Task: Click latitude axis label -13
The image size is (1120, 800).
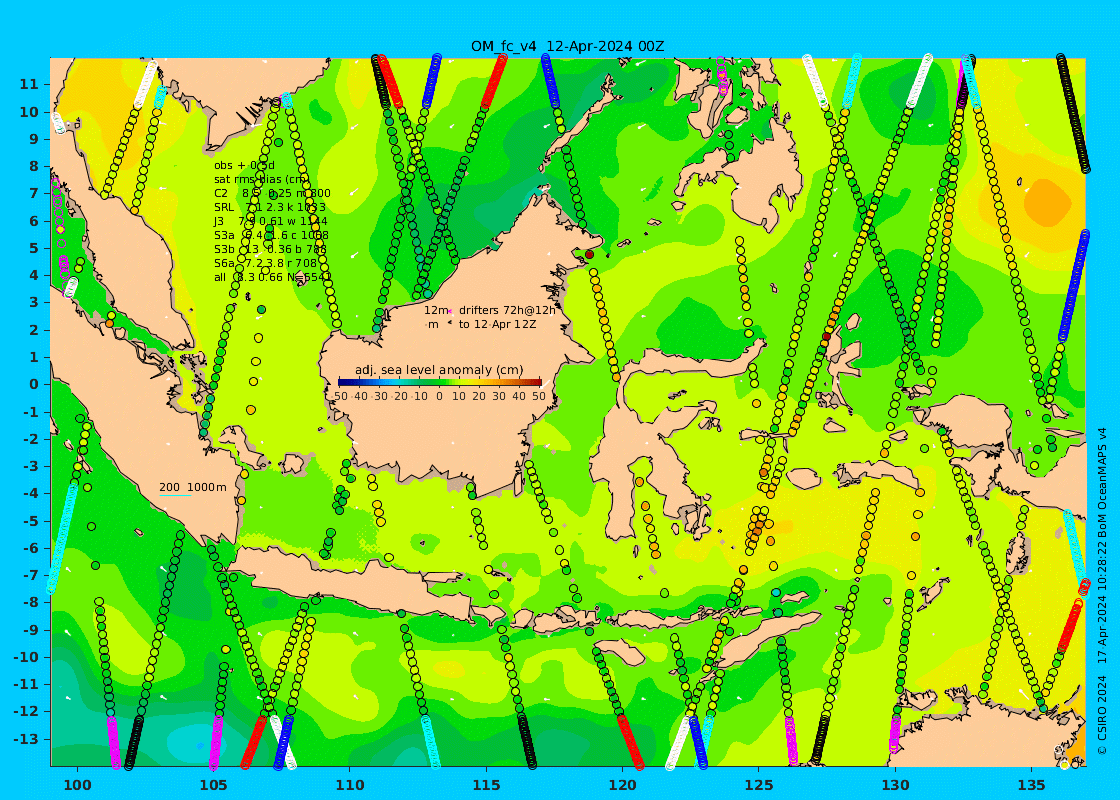Action: 27,739
